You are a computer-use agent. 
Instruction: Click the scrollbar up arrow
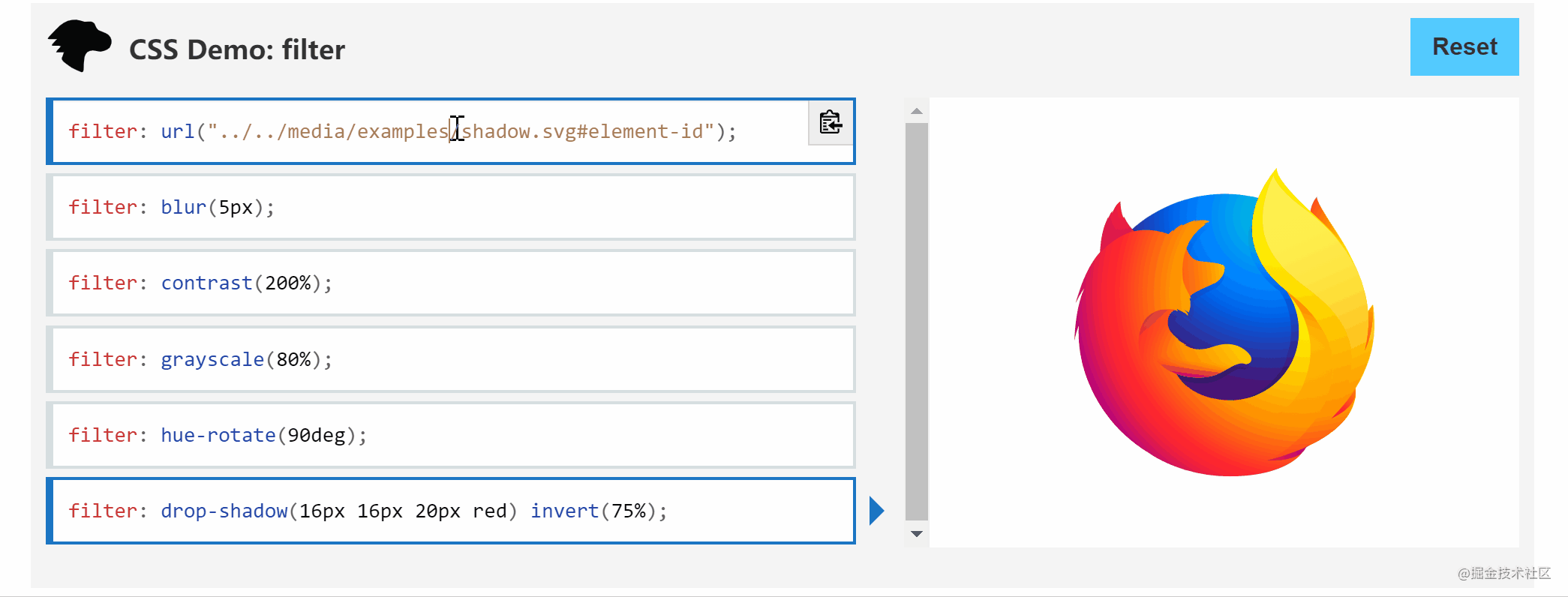click(x=916, y=111)
